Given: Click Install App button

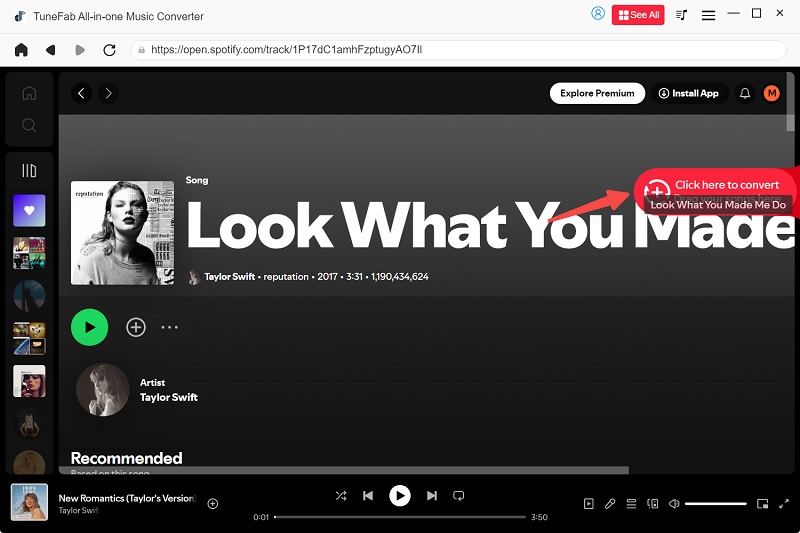Looking at the screenshot, I should 689,93.
